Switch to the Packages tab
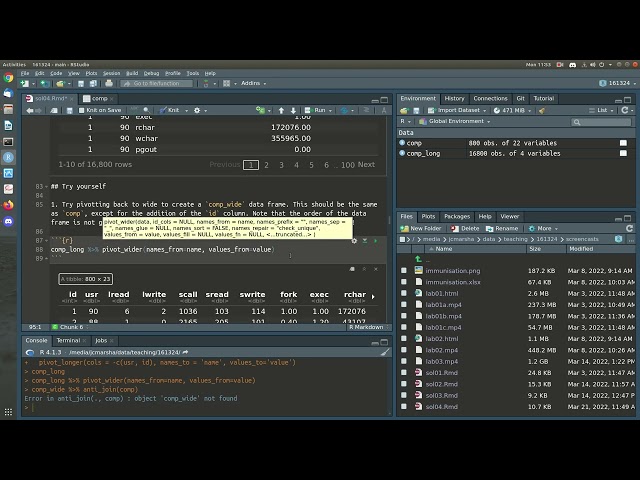This screenshot has width=640, height=480. (457, 217)
